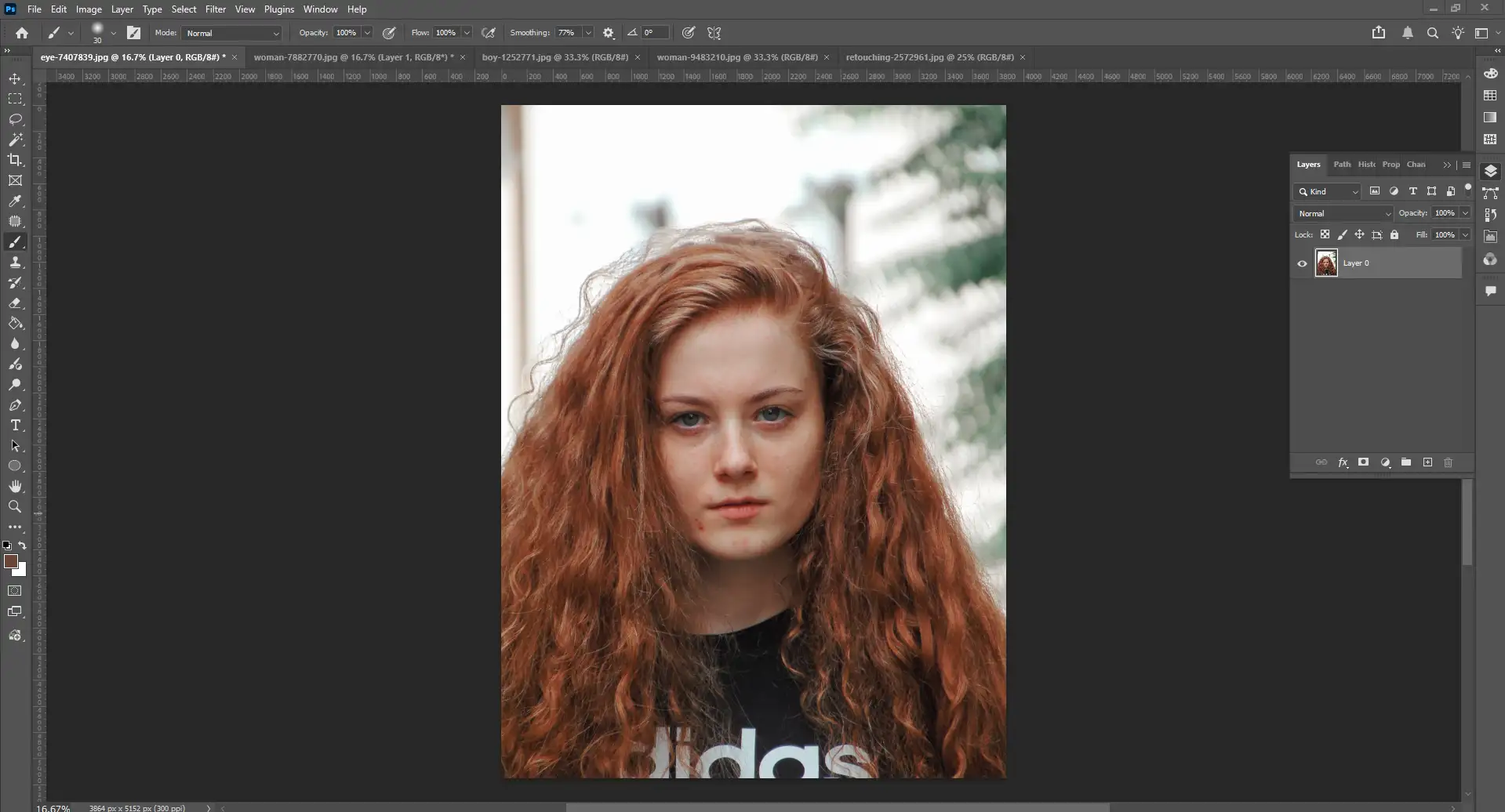The image size is (1505, 812).
Task: Select the Crop tool
Action: tap(15, 159)
